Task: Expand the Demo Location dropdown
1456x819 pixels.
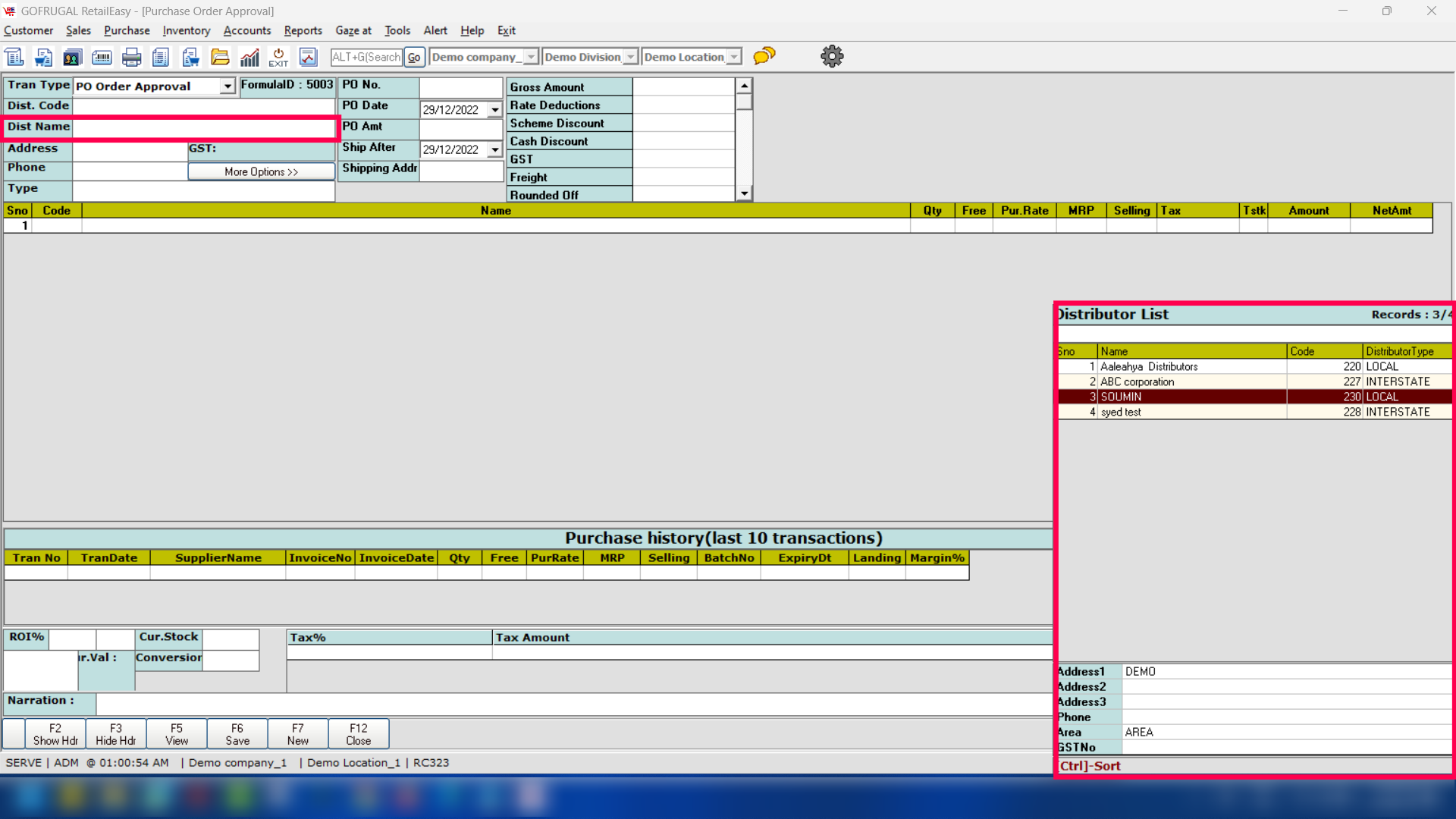Action: click(x=733, y=57)
